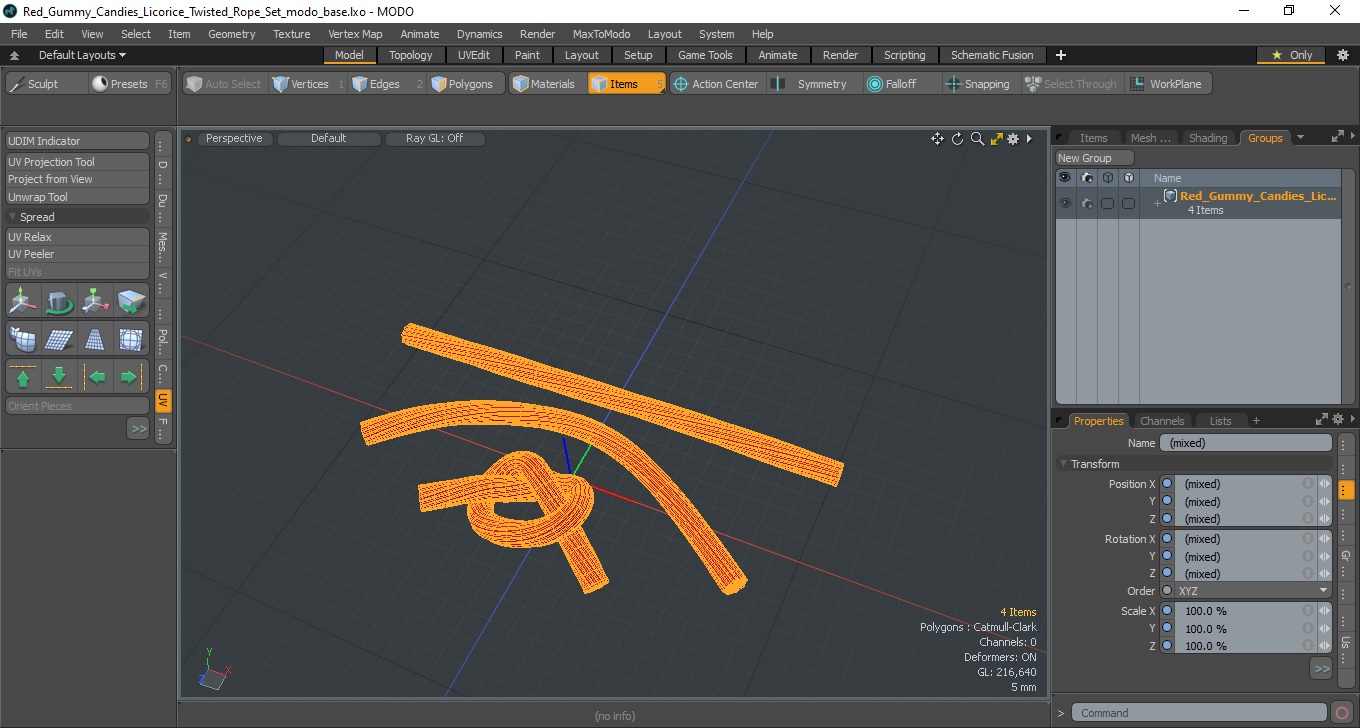The height and width of the screenshot is (728, 1360).
Task: Toggle the Position X channel dot
Action: click(x=1166, y=484)
